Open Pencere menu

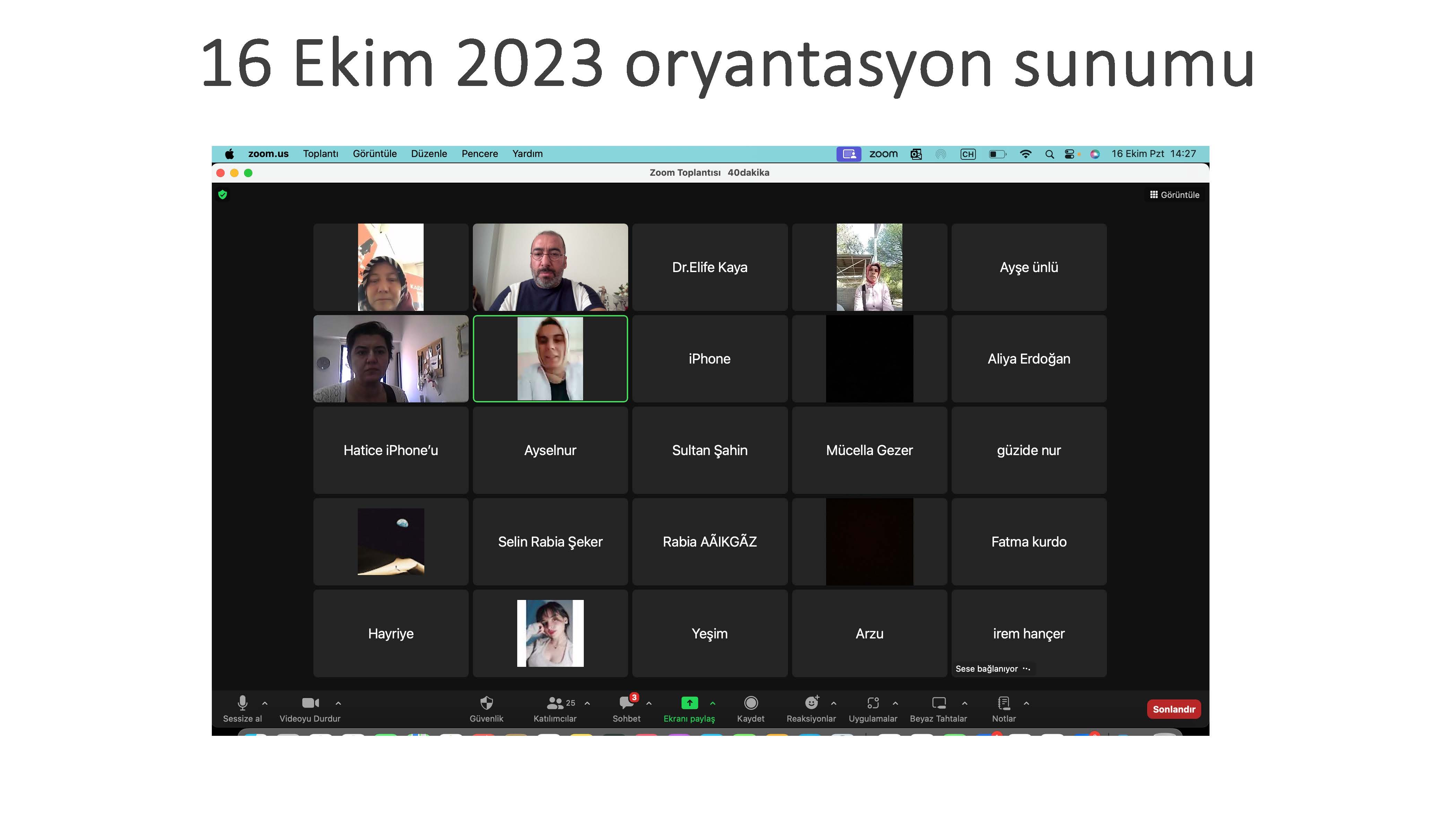(480, 154)
